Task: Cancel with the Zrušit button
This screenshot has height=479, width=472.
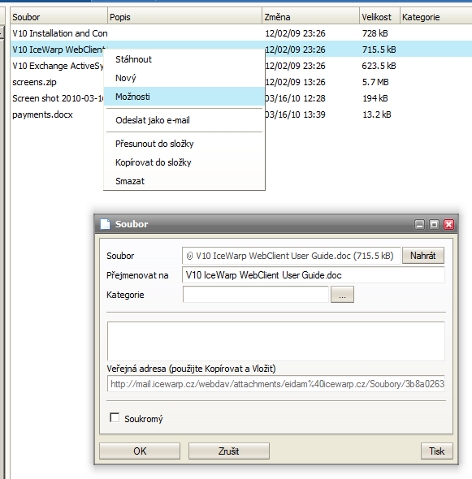Action: [x=229, y=451]
